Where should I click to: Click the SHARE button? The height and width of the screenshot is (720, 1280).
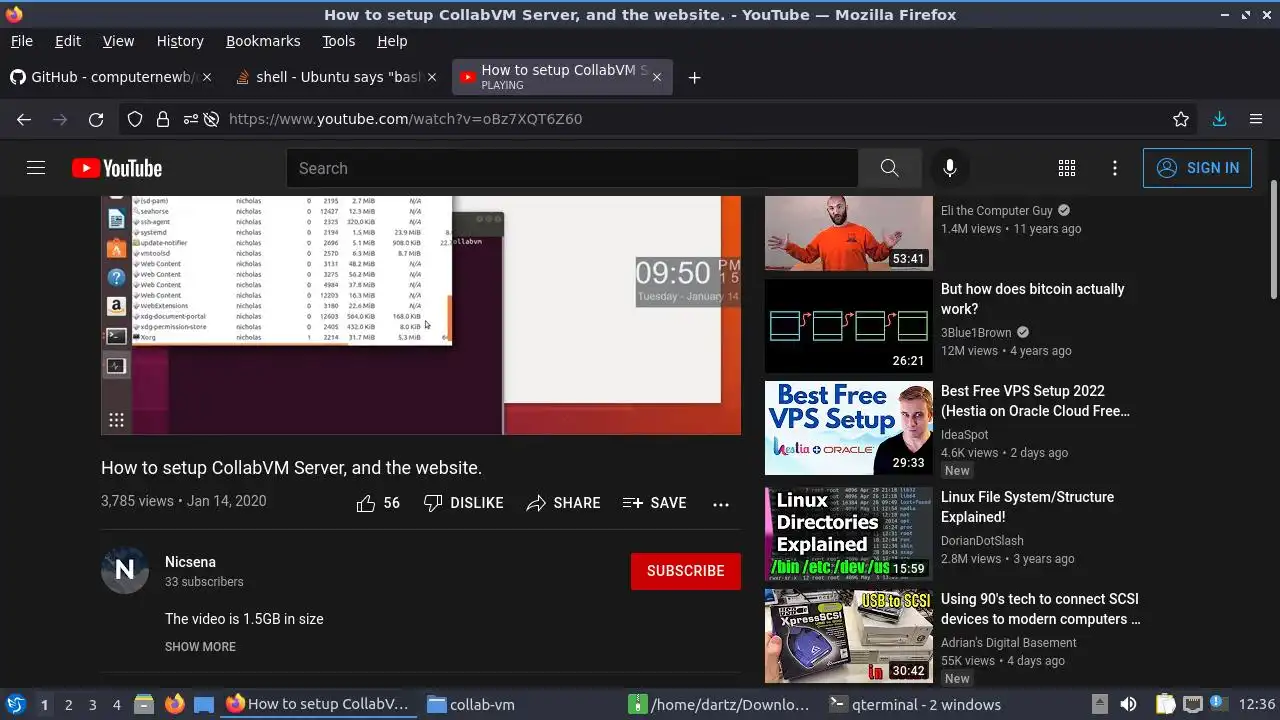[563, 503]
